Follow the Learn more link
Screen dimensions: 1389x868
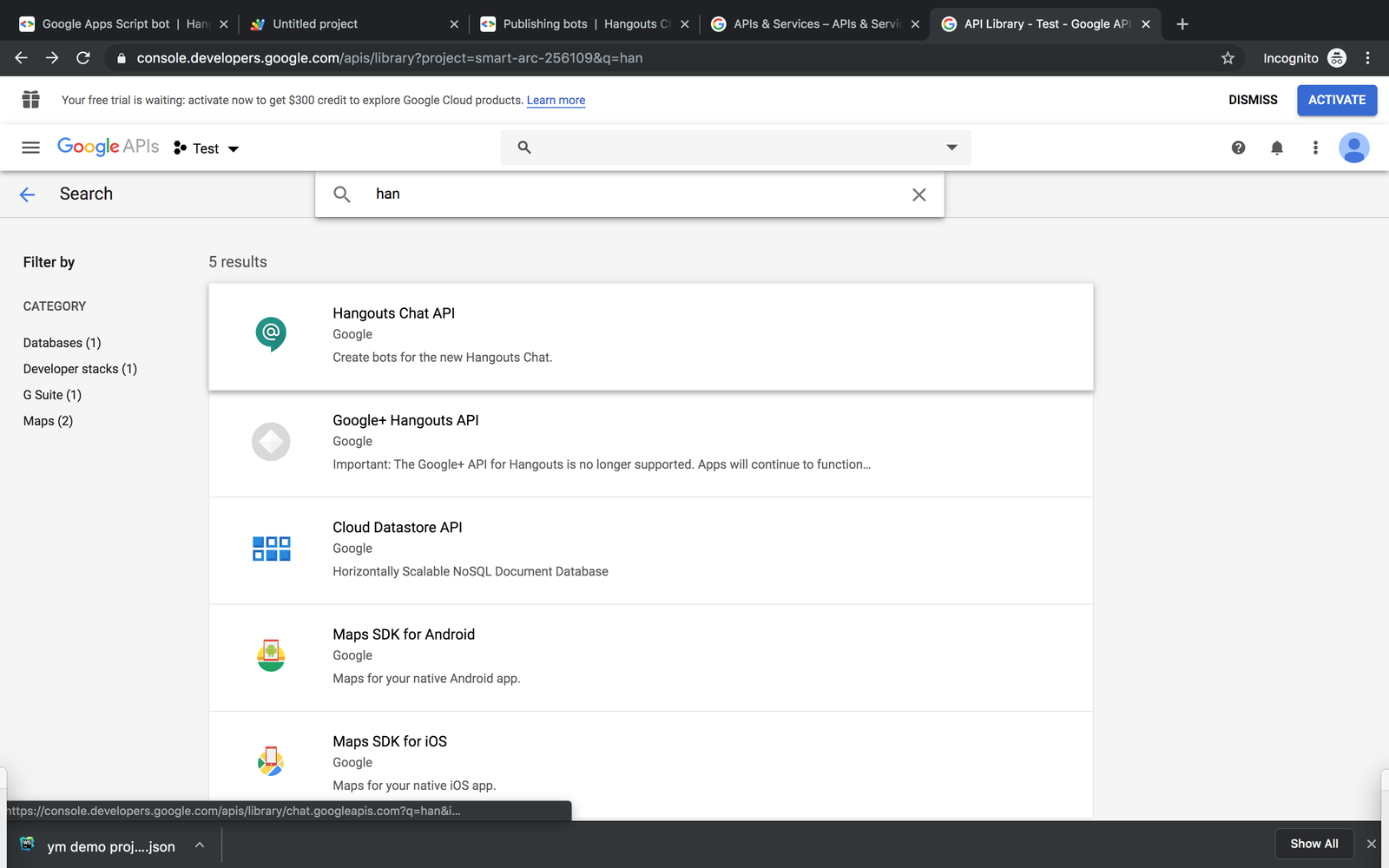tap(556, 101)
